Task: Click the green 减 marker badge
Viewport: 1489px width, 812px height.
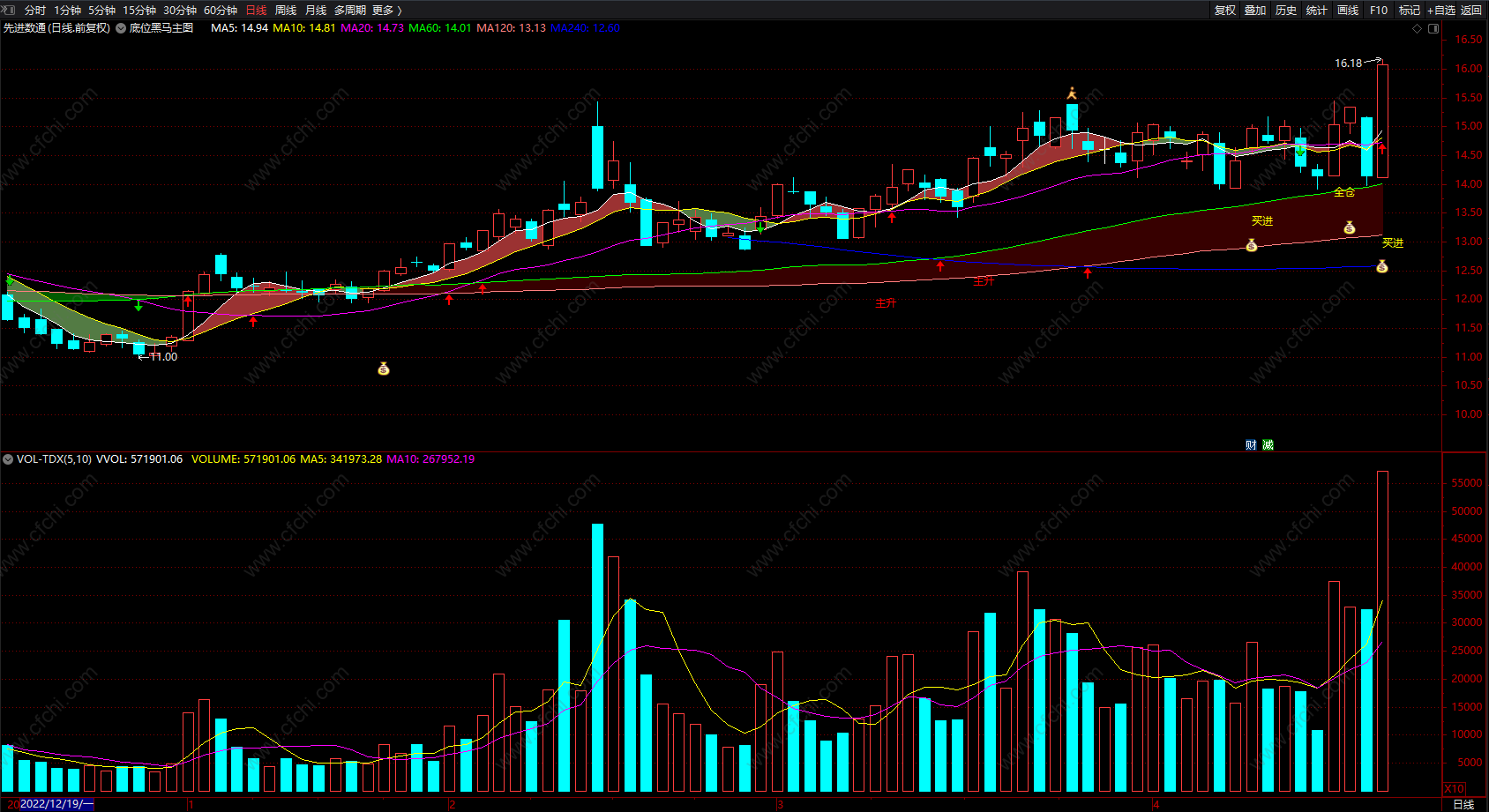Action: tap(1268, 445)
